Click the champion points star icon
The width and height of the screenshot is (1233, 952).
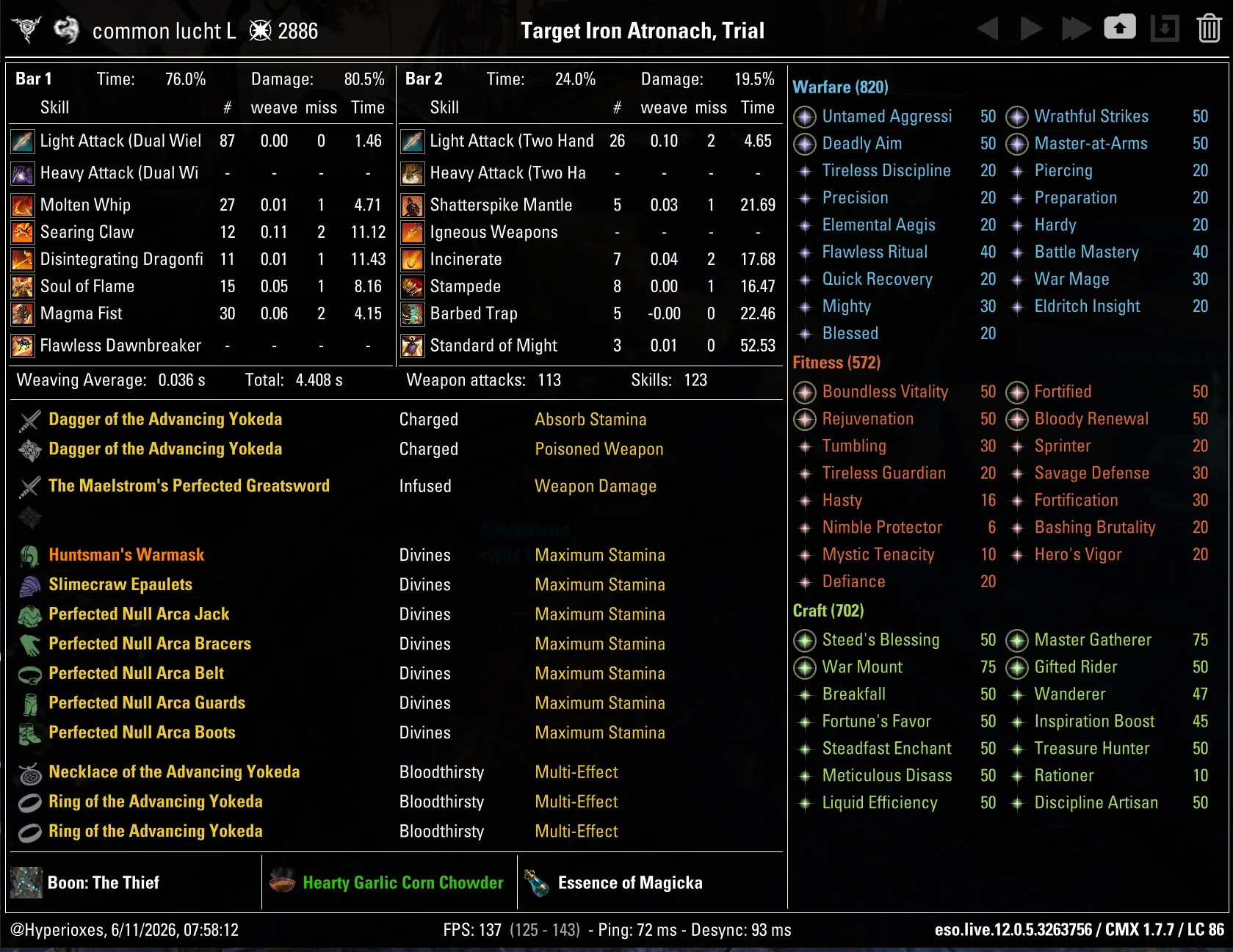pos(260,31)
